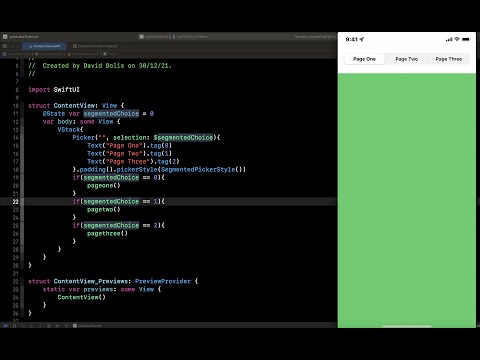Select the Page Three segment in simulator
The image size is (480, 360).
coord(449,59)
